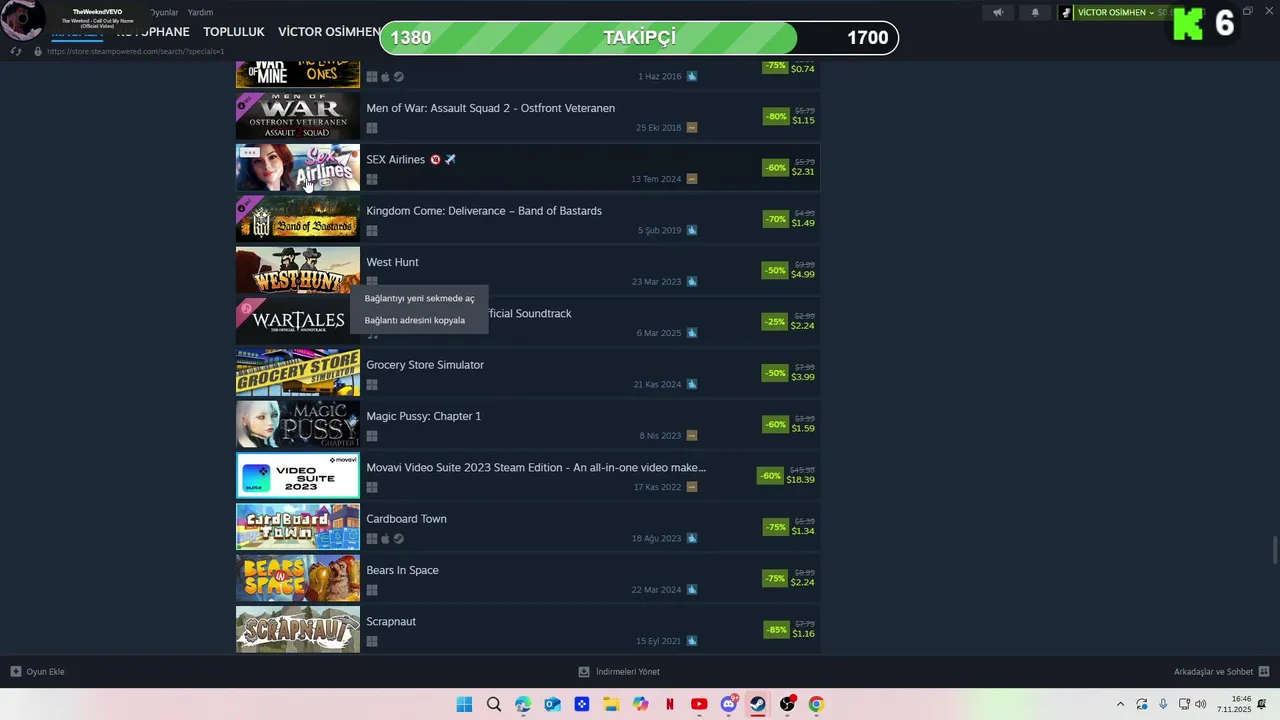Open taskbar Search magnifier
Viewport: 1280px width, 720px height.
494,704
